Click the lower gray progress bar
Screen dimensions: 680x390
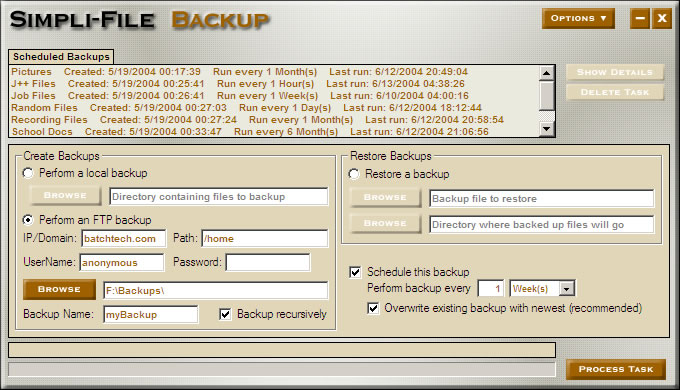tap(282, 370)
